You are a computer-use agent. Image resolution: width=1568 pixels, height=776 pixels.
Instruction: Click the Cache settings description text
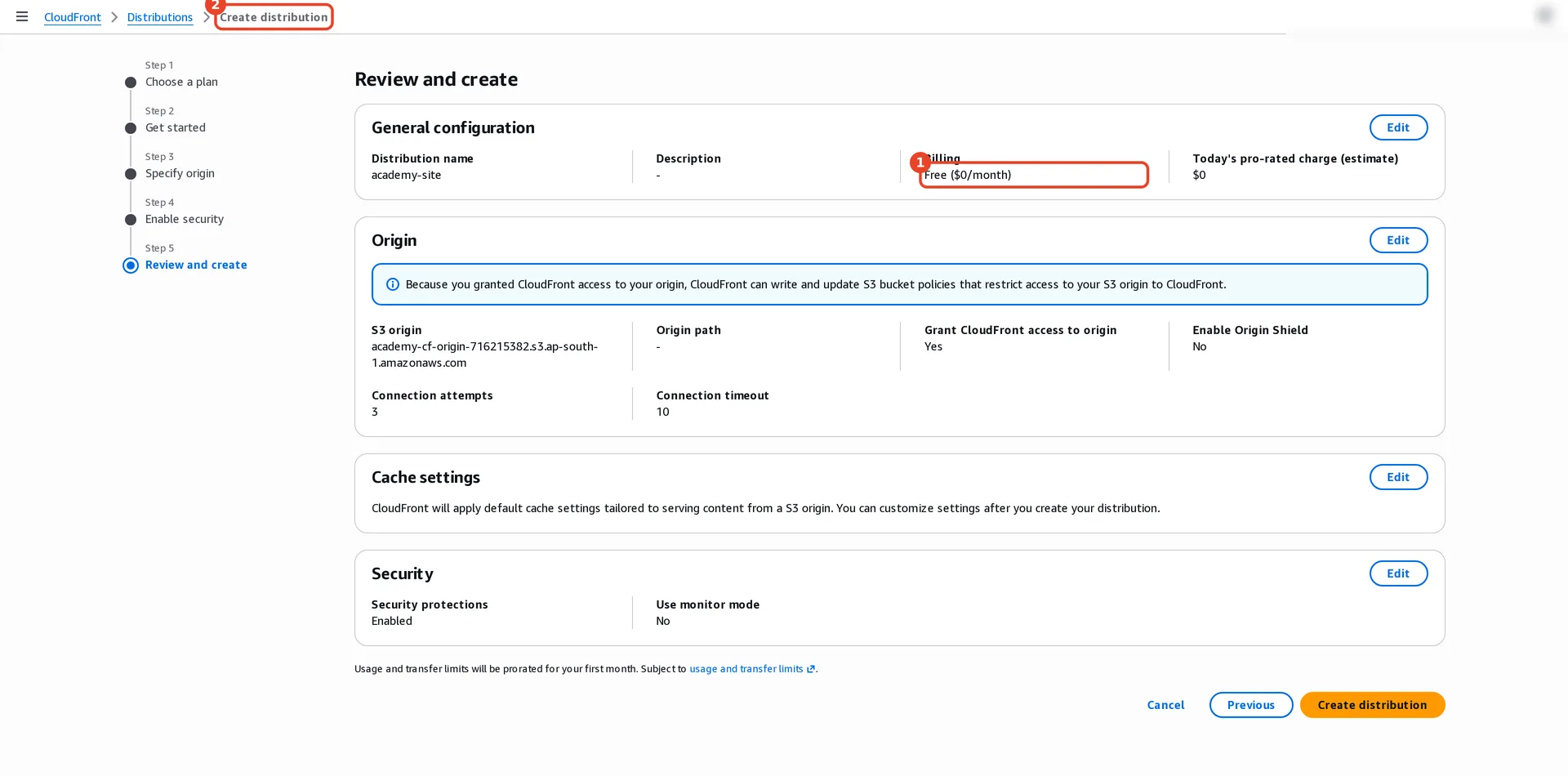point(765,508)
